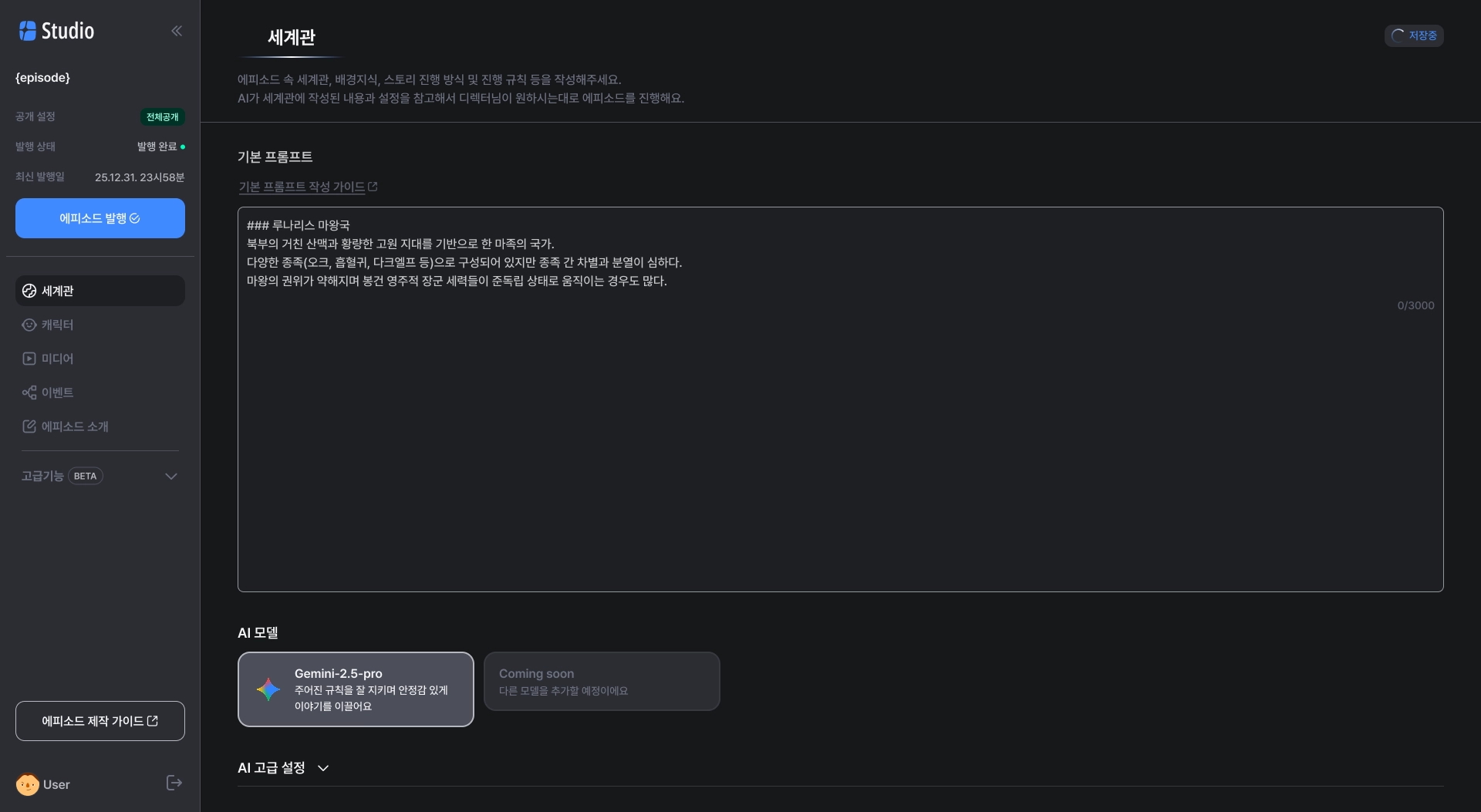Click the 이벤트 nodes icon in the sidebar
The image size is (1481, 812).
29,393
